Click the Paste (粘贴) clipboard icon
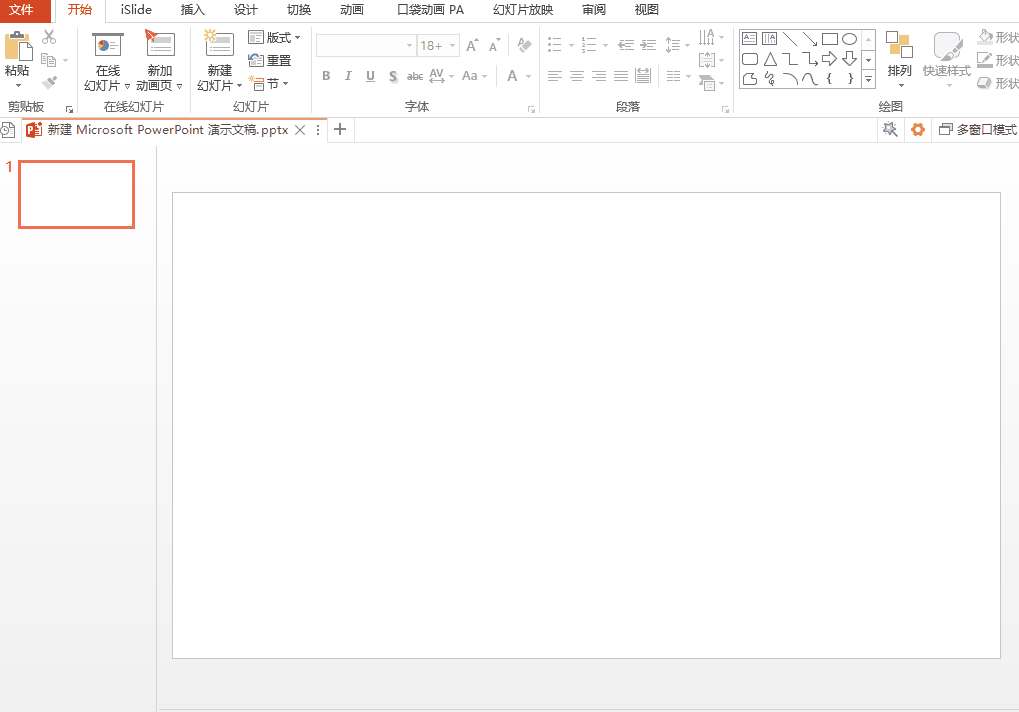The image size is (1019, 712). pyautogui.click(x=18, y=47)
